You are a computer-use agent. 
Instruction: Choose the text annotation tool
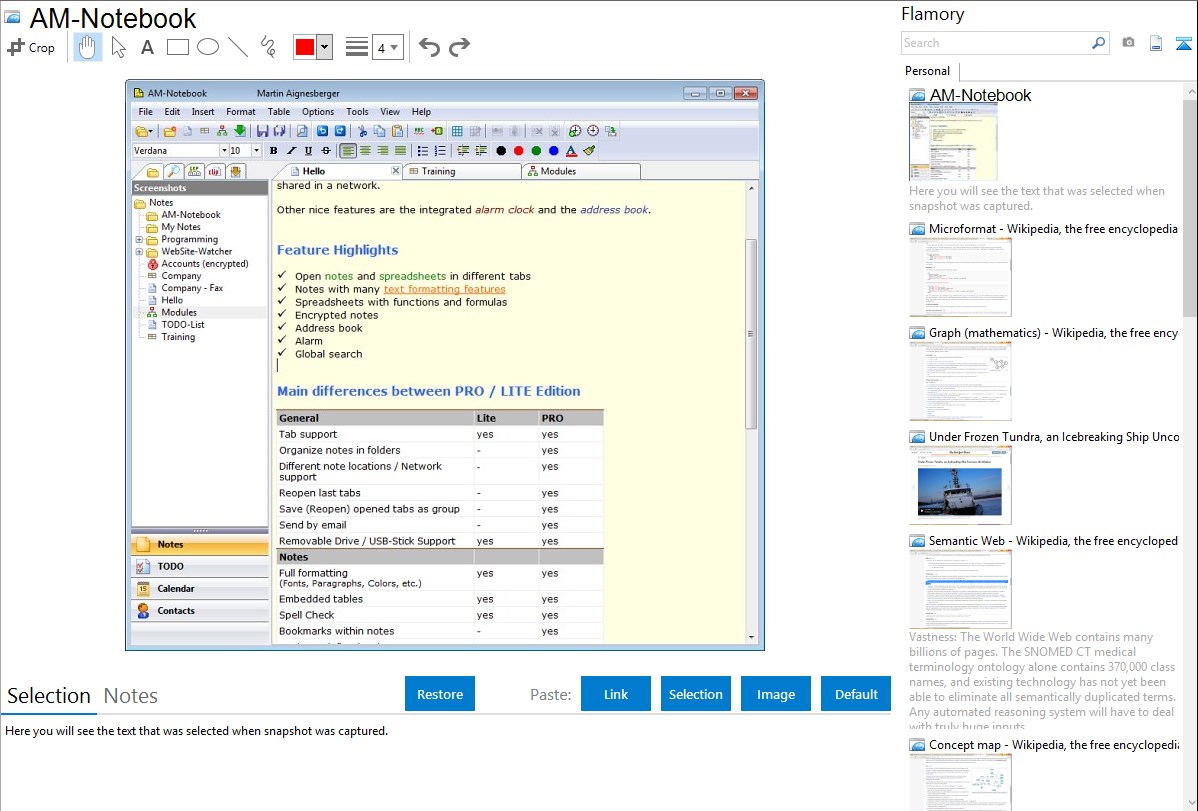(x=147, y=47)
